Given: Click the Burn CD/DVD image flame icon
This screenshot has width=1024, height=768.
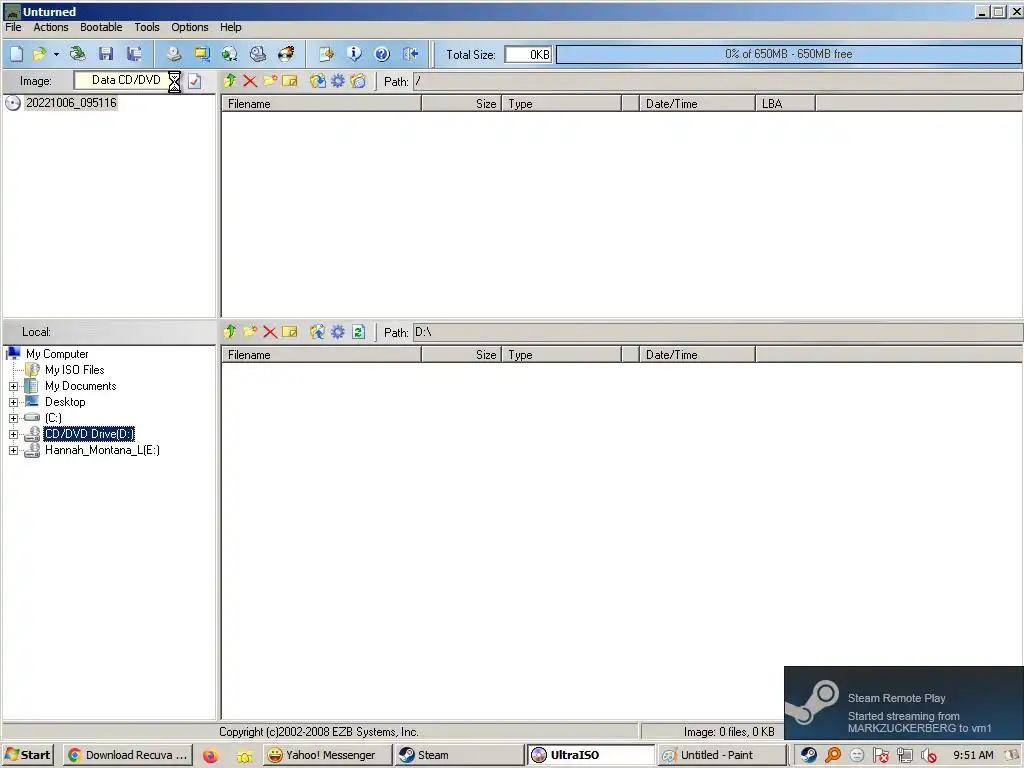Looking at the screenshot, I should click(286, 54).
